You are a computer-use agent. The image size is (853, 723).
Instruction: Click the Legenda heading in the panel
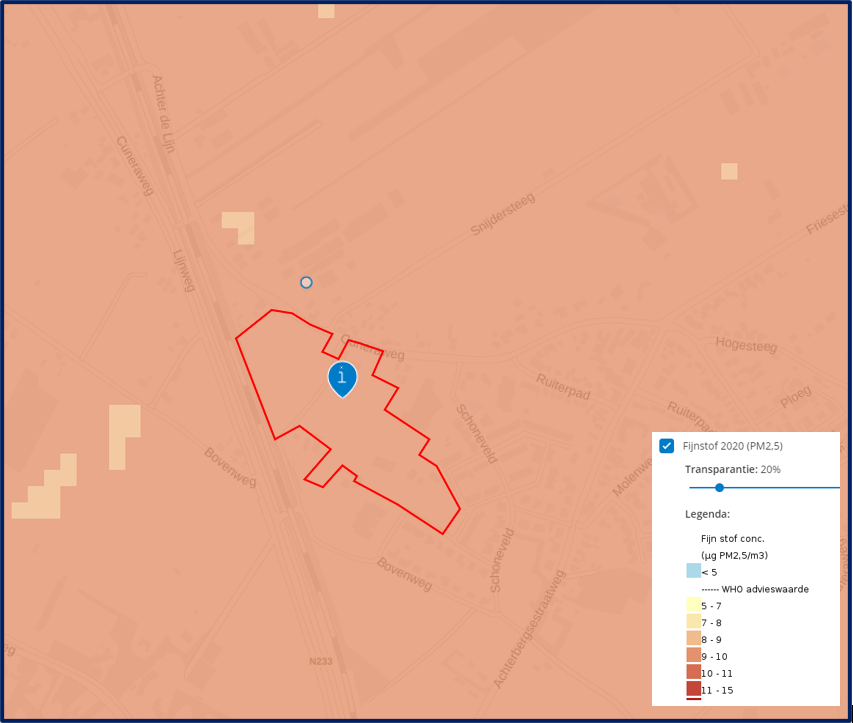pyautogui.click(x=707, y=514)
